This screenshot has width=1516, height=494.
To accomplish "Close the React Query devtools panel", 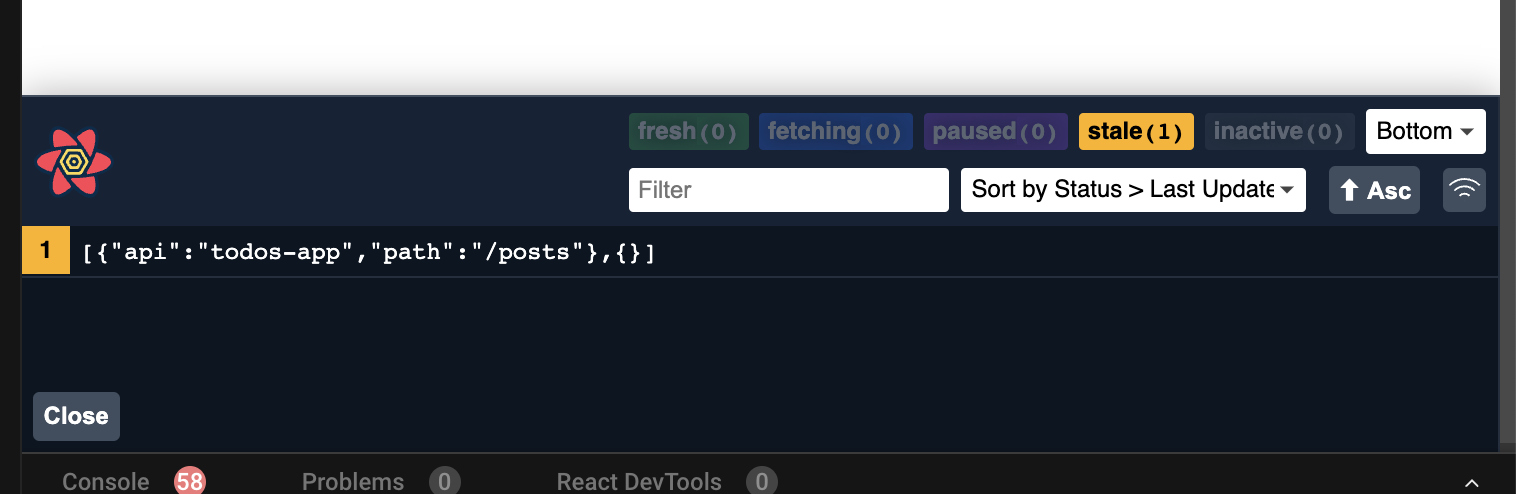I will tap(76, 416).
